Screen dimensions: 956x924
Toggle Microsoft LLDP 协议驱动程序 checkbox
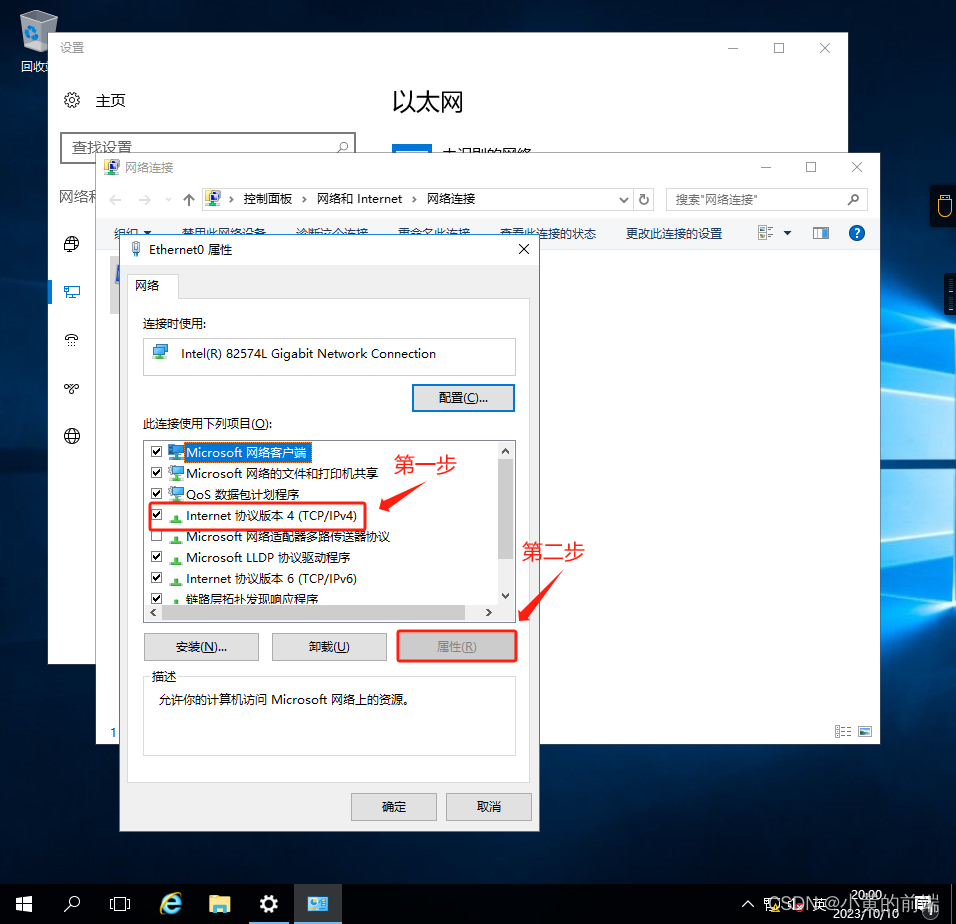(x=157, y=556)
